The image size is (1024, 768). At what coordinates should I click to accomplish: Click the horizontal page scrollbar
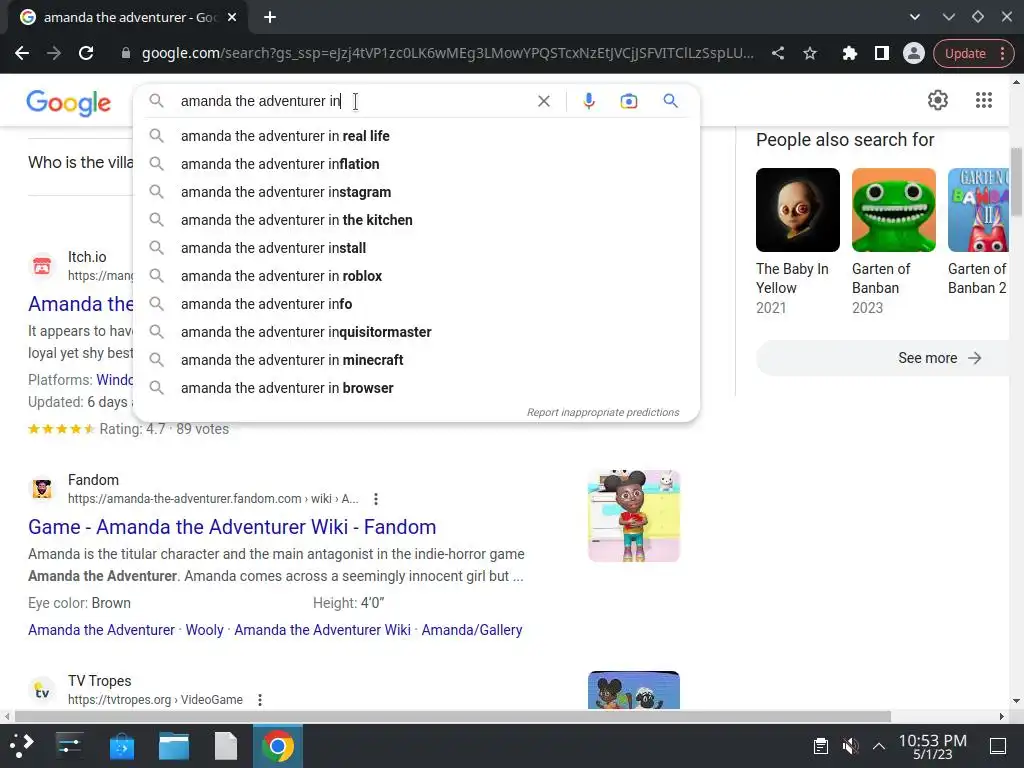(453, 716)
